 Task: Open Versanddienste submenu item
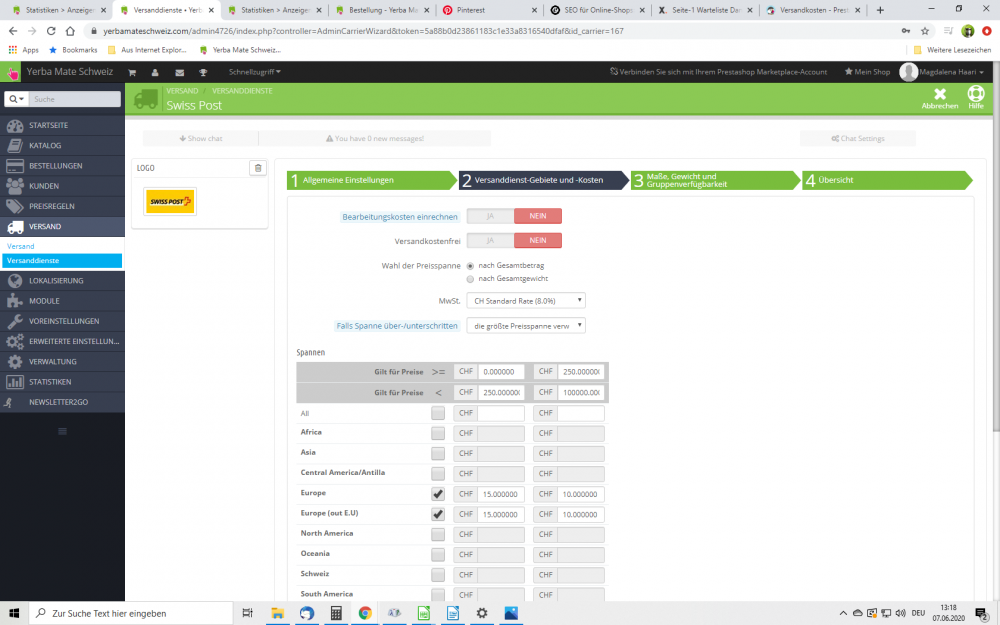[62, 261]
